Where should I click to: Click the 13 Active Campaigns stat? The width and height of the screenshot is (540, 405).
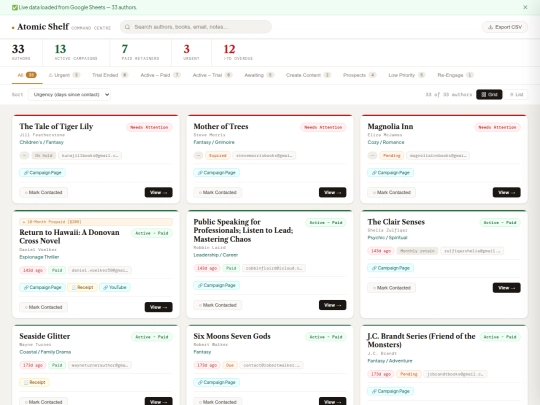(76, 52)
